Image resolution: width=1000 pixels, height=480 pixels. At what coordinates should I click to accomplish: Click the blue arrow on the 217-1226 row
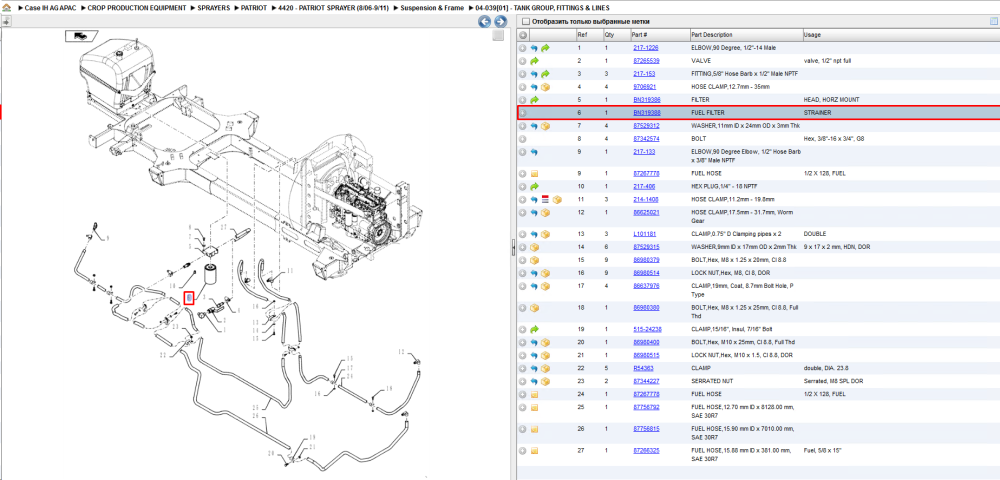tap(534, 48)
